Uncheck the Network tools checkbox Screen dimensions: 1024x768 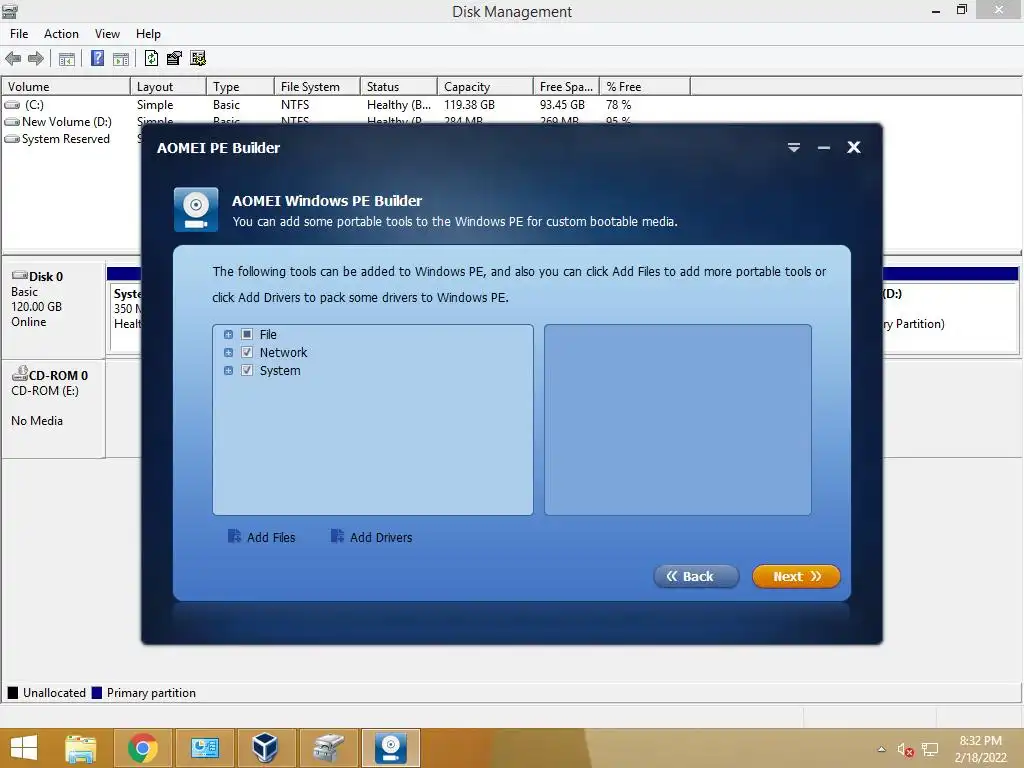point(247,353)
